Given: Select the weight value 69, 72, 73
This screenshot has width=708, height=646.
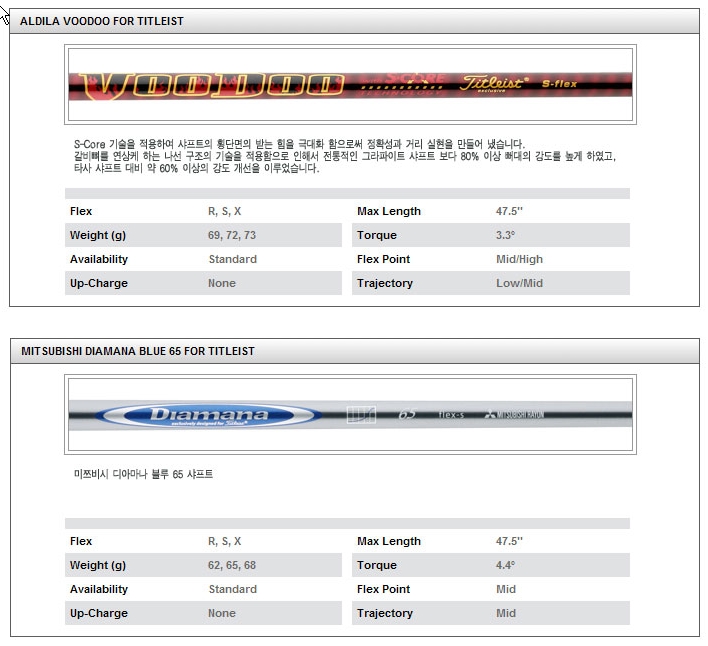Looking at the screenshot, I should click(232, 235).
